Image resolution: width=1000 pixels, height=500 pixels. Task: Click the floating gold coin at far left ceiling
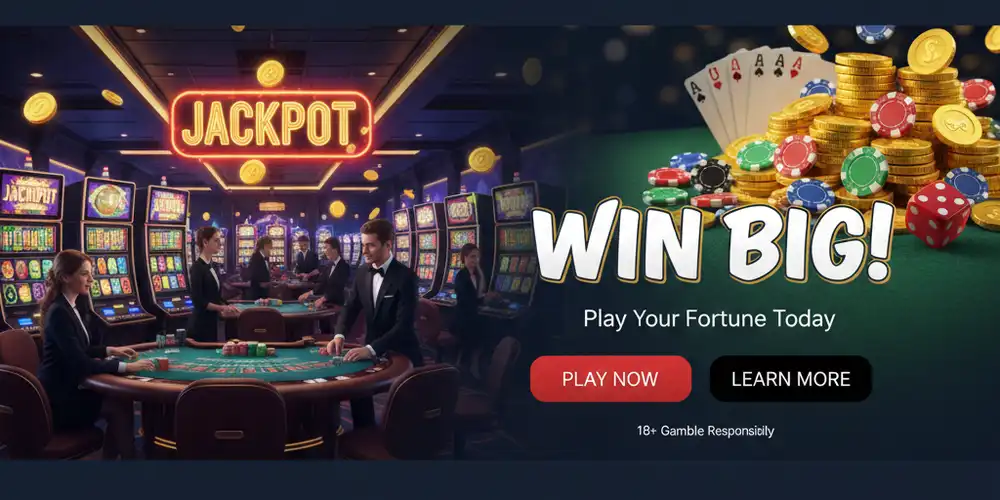40,107
